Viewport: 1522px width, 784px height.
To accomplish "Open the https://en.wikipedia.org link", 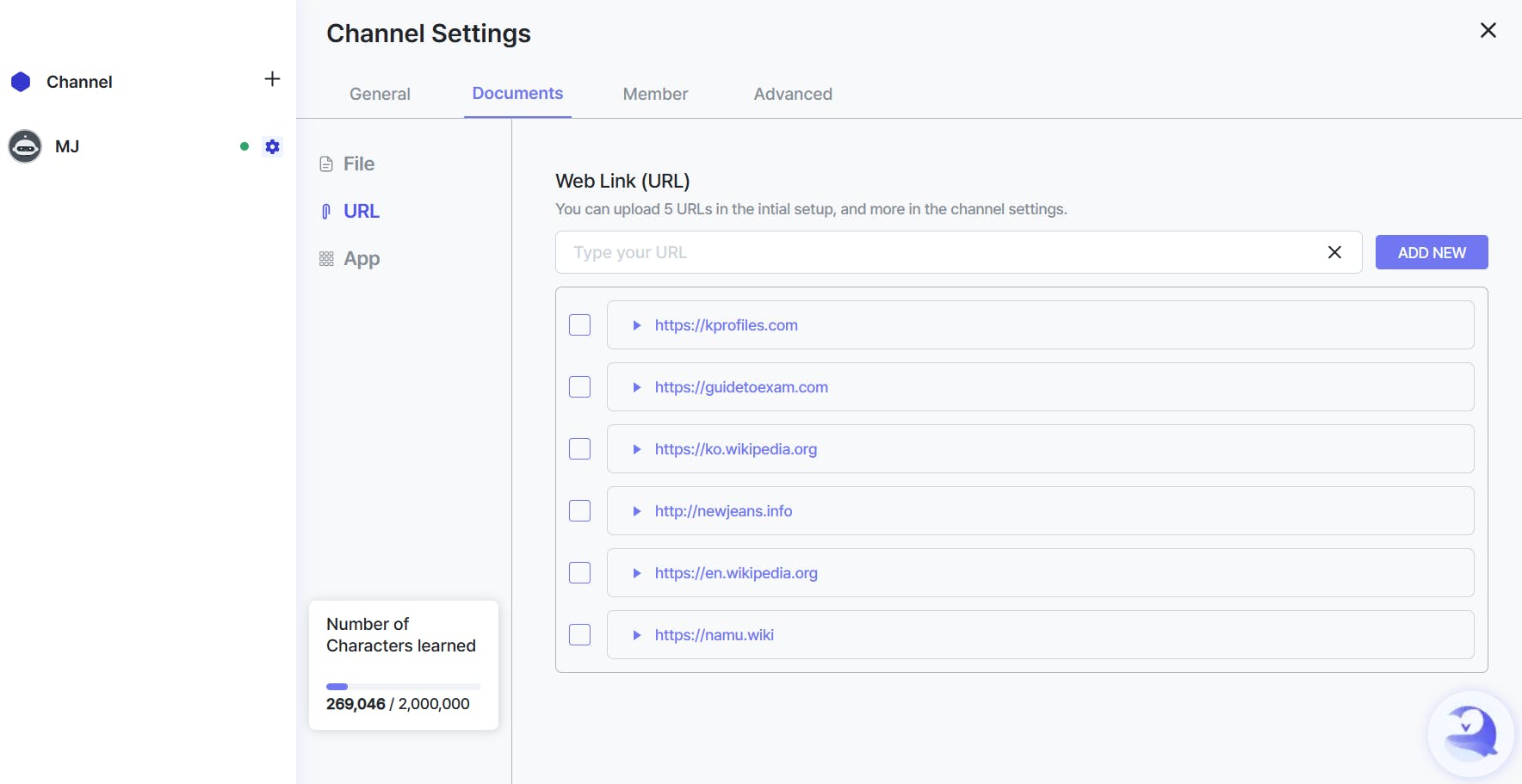I will pos(736,573).
